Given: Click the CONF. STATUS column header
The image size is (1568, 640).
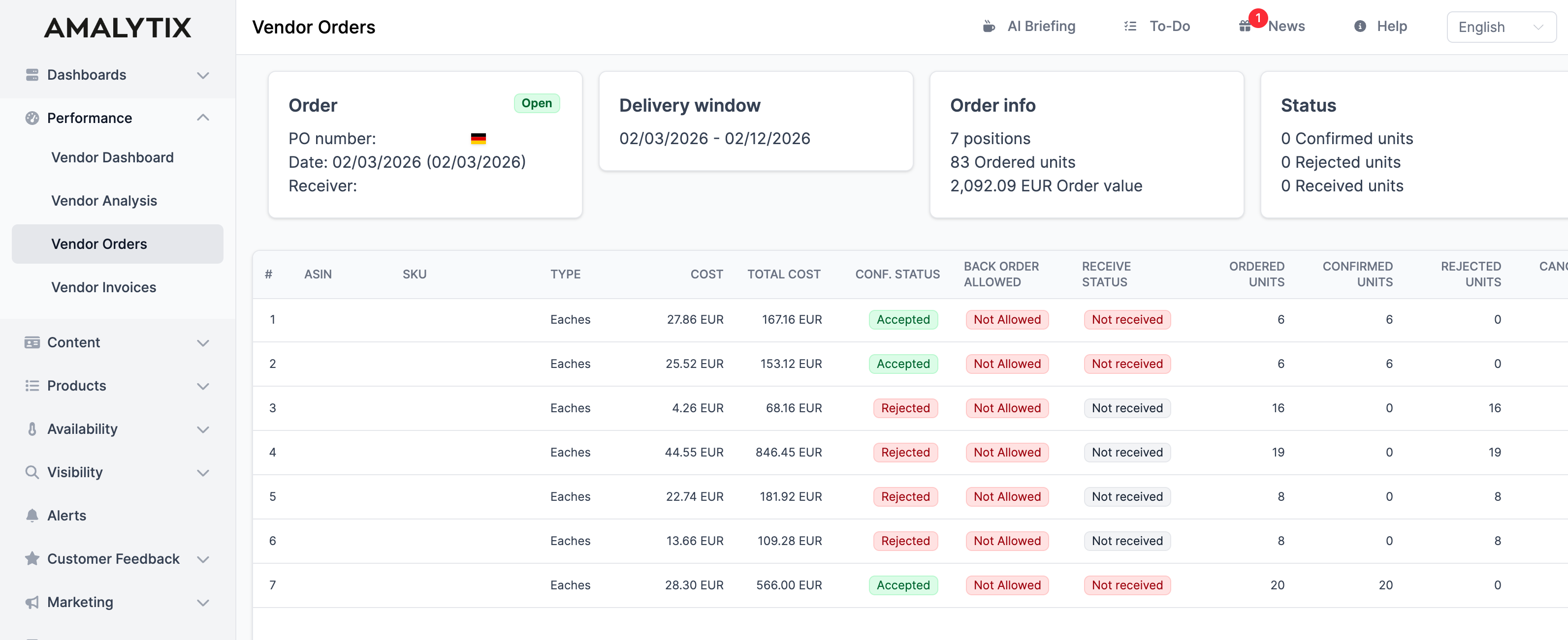Looking at the screenshot, I should tap(897, 274).
